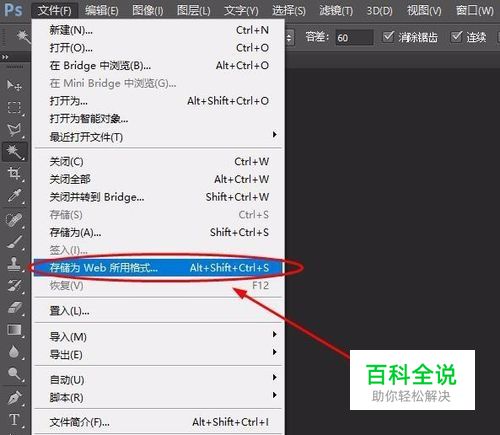This screenshot has width=500, height=435.
Task: Select the Rectangular Marquee tool
Action: 14,108
